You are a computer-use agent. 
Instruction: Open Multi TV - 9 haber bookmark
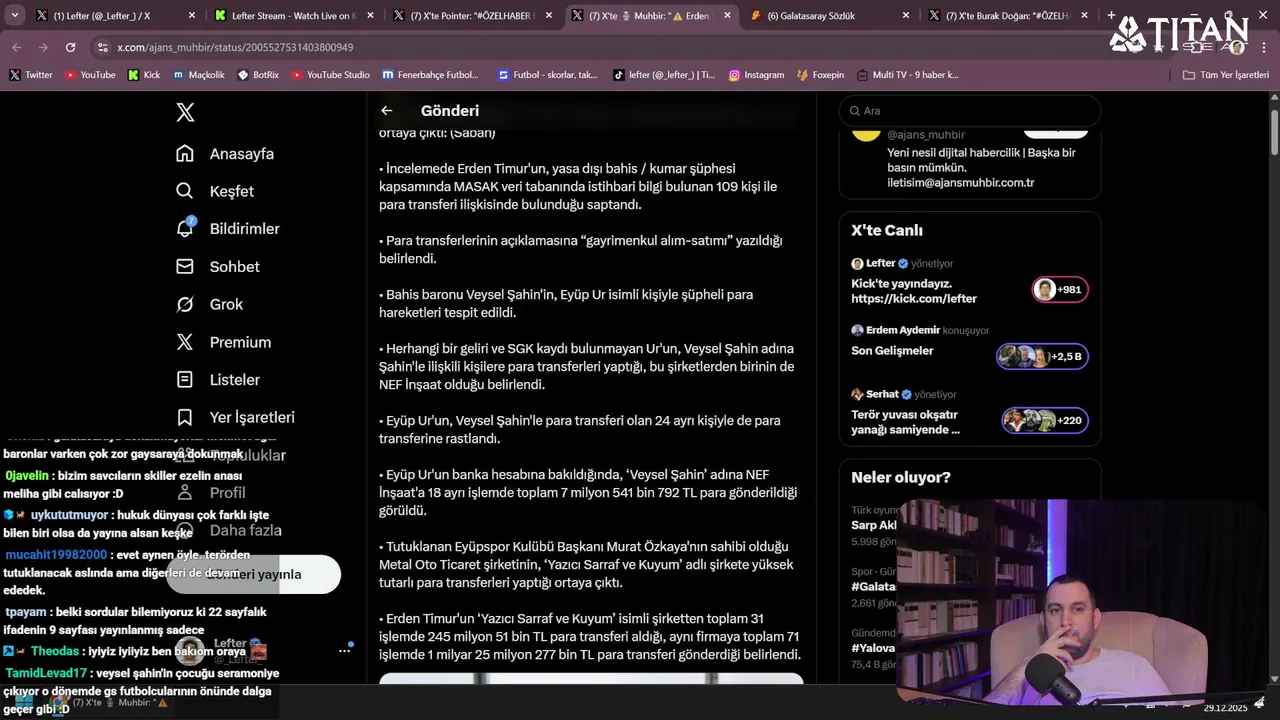click(x=907, y=75)
